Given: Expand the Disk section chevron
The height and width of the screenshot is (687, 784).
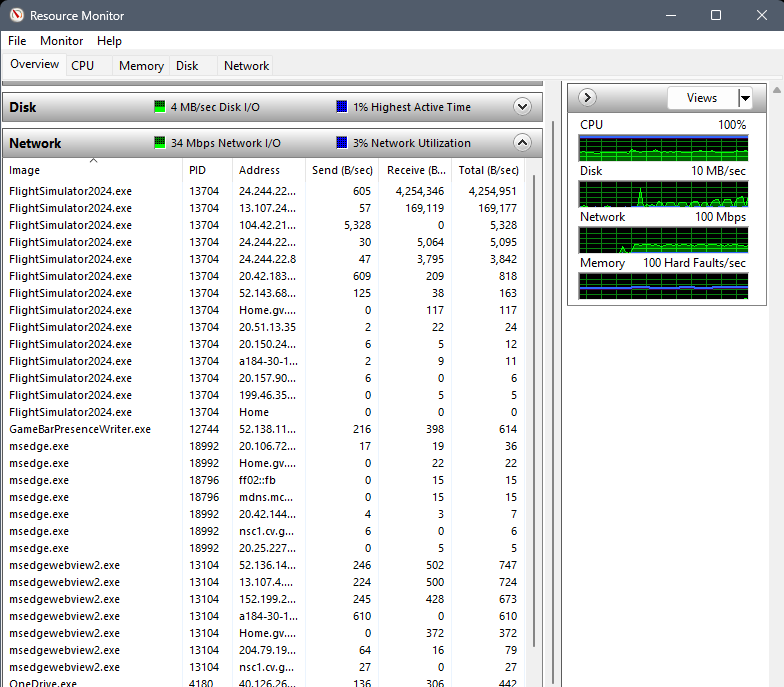Looking at the screenshot, I should click(x=522, y=107).
